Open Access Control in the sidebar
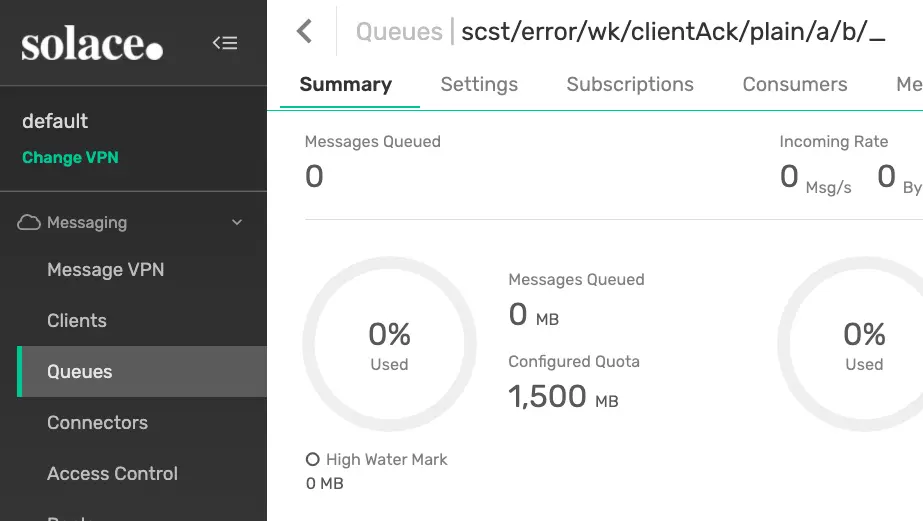This screenshot has height=521, width=923. pyautogui.click(x=112, y=474)
